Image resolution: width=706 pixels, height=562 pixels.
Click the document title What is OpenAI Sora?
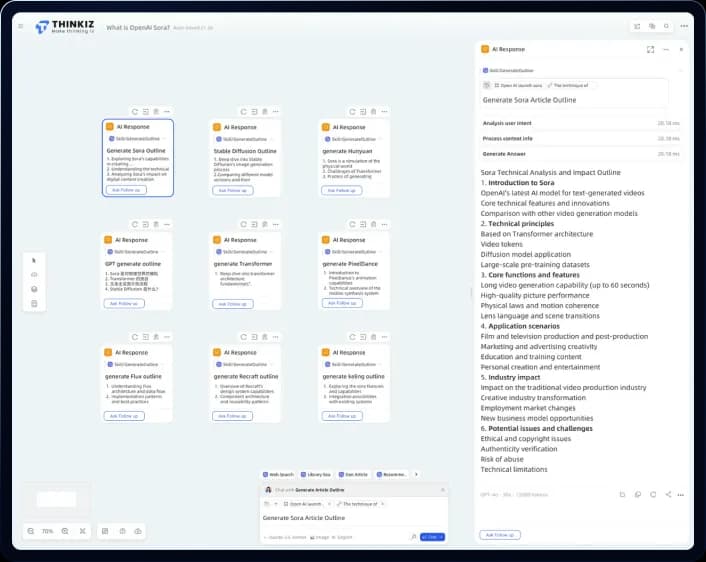tap(138, 27)
